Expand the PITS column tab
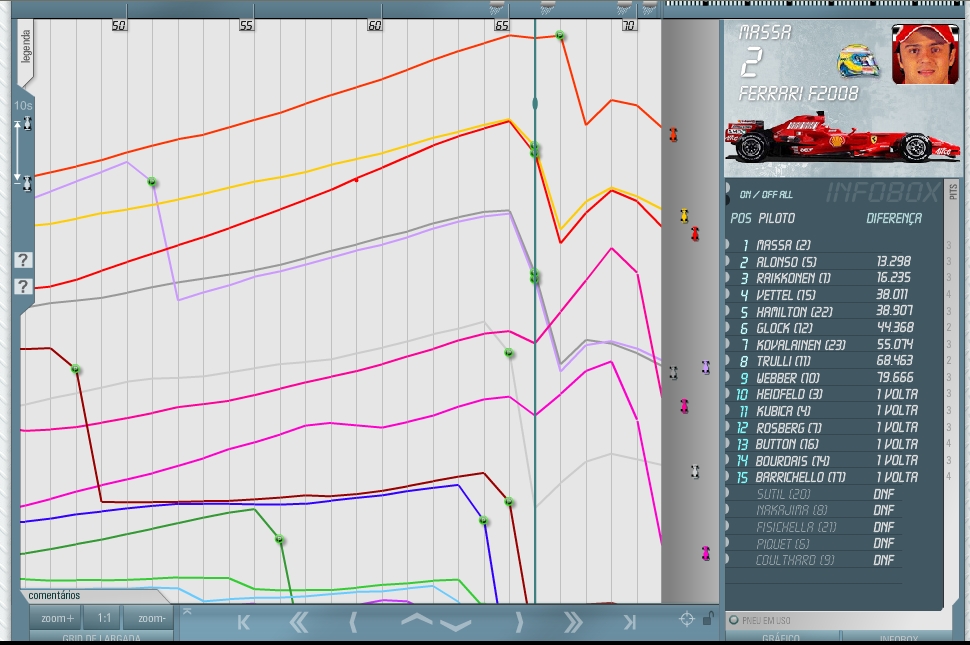 point(952,191)
